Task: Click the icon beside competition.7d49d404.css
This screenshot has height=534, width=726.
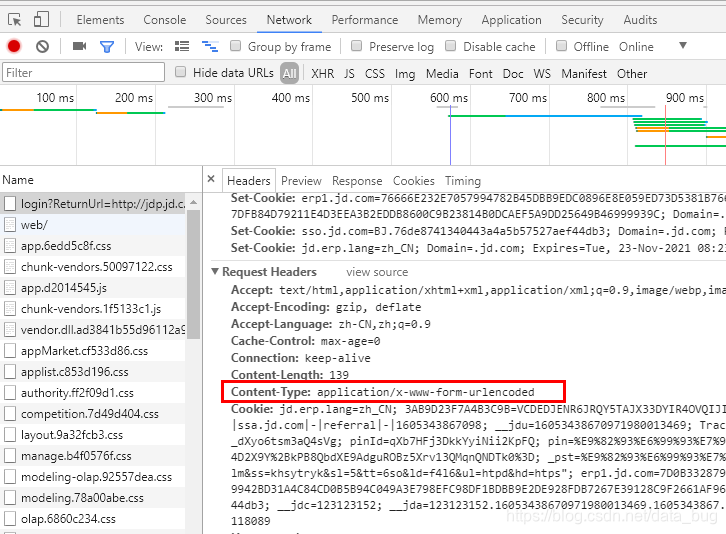Action: coord(10,414)
